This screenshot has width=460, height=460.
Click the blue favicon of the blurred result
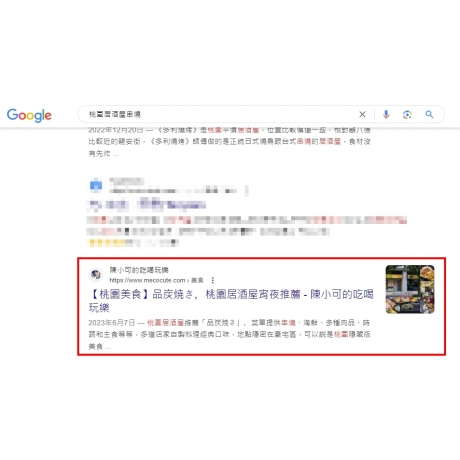pyautogui.click(x=96, y=185)
